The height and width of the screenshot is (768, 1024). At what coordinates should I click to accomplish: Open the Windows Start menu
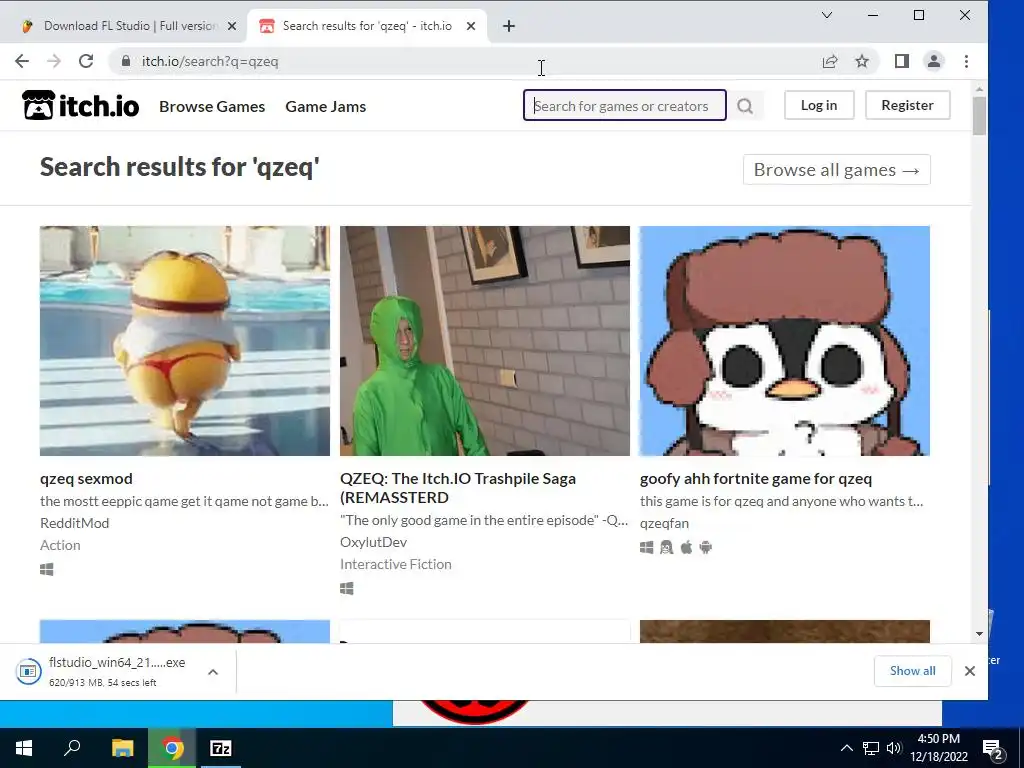[x=24, y=748]
